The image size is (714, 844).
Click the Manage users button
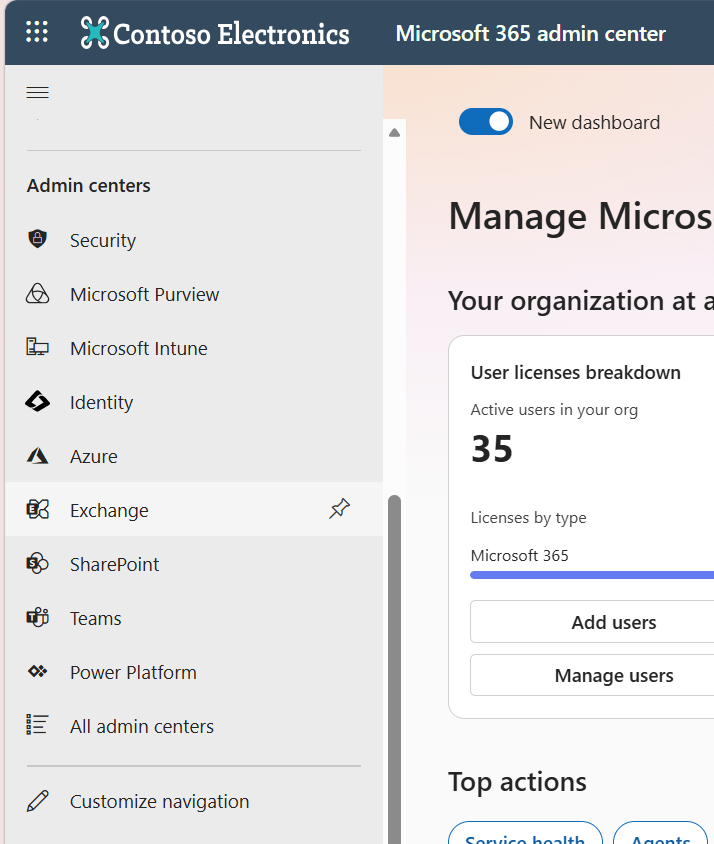592,675
